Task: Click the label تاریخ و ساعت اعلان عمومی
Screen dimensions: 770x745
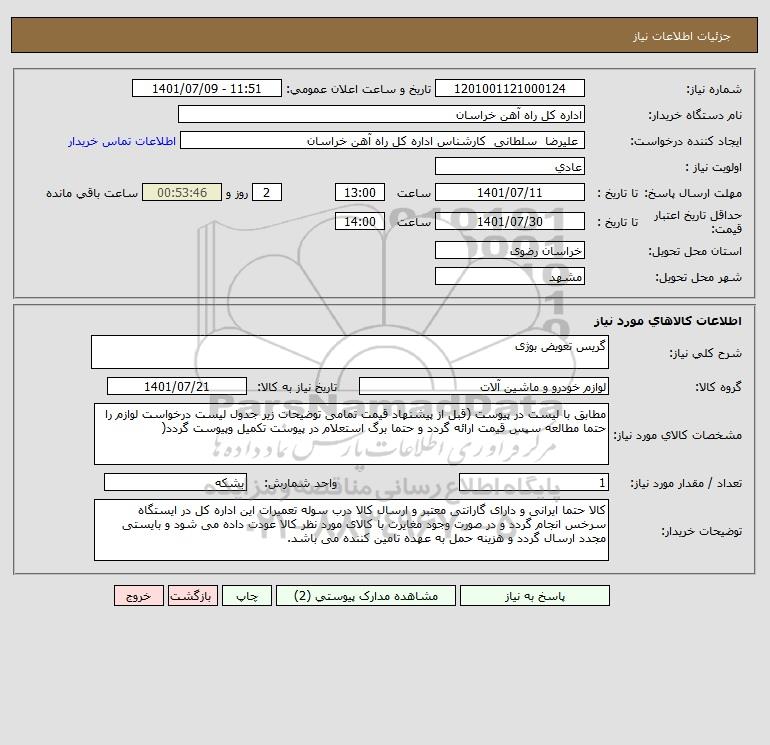Action: (x=358, y=89)
